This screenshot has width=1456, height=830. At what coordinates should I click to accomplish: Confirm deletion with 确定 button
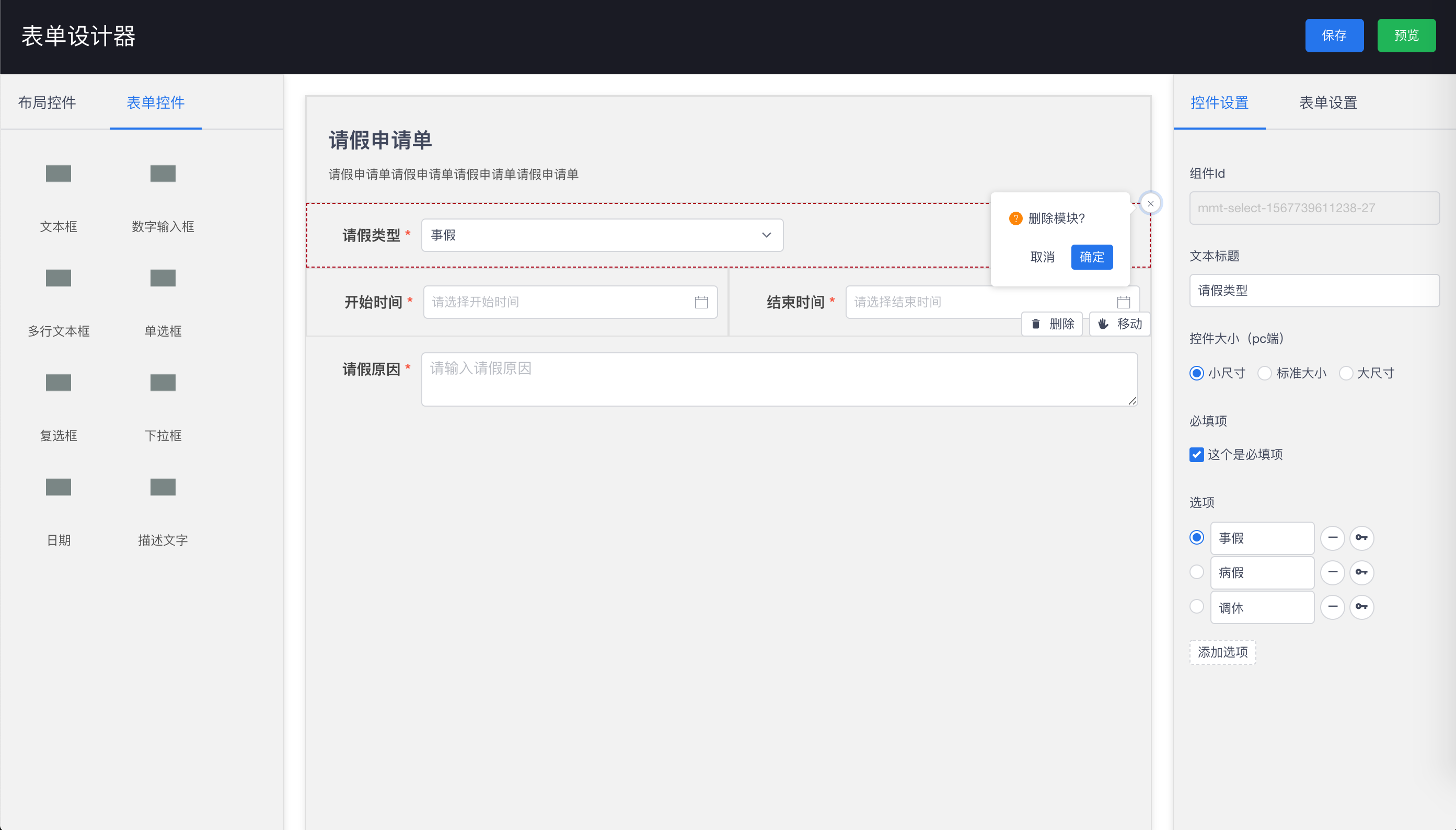point(1091,257)
